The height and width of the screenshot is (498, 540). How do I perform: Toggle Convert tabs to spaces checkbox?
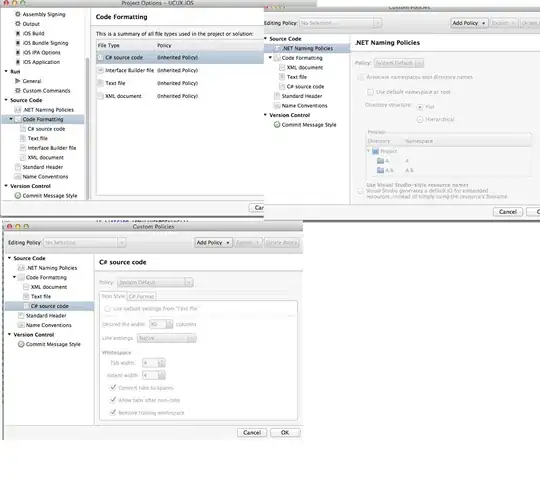pyautogui.click(x=113, y=387)
